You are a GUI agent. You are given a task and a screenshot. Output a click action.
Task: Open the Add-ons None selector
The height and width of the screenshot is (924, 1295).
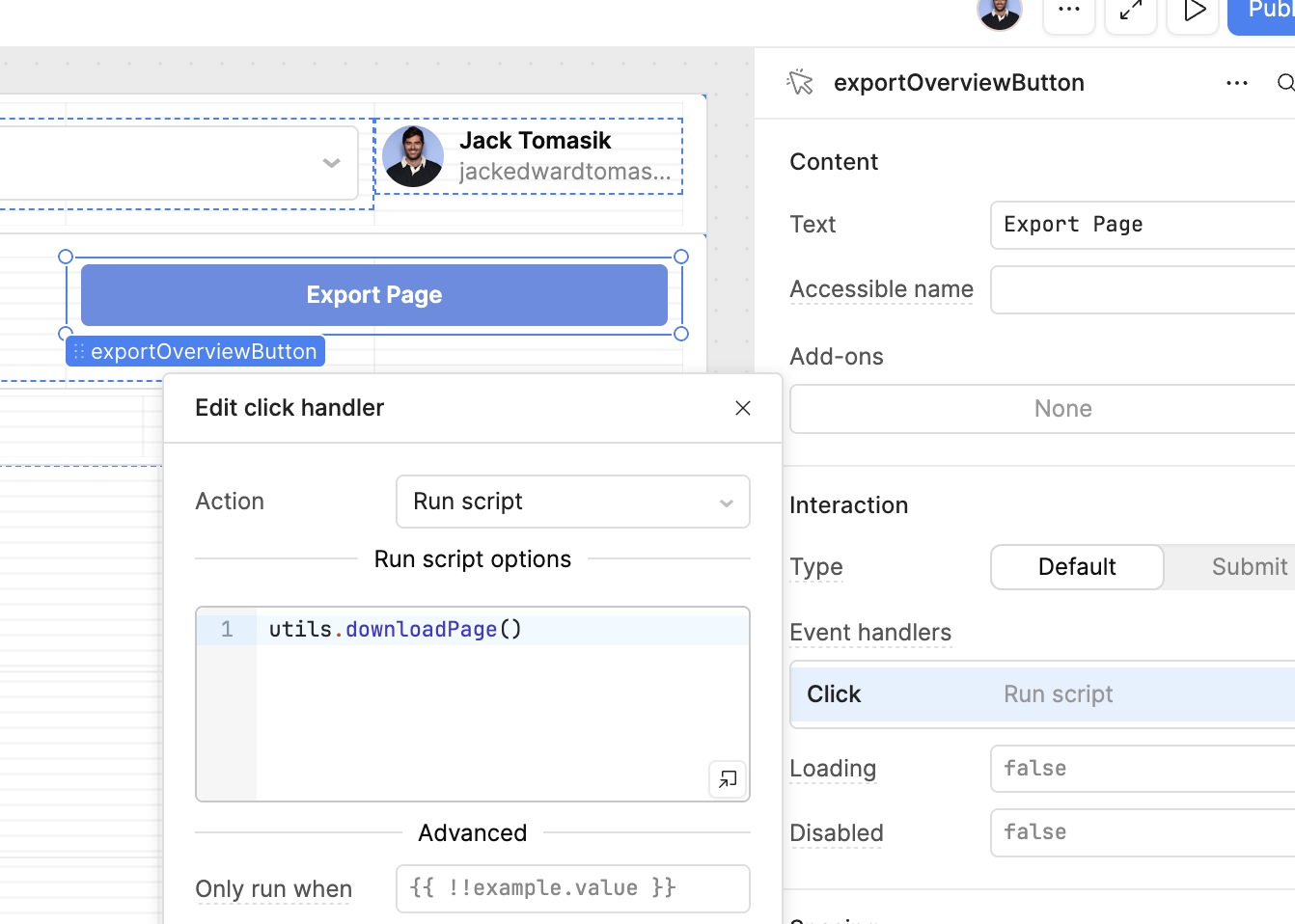pyautogui.click(x=1061, y=409)
